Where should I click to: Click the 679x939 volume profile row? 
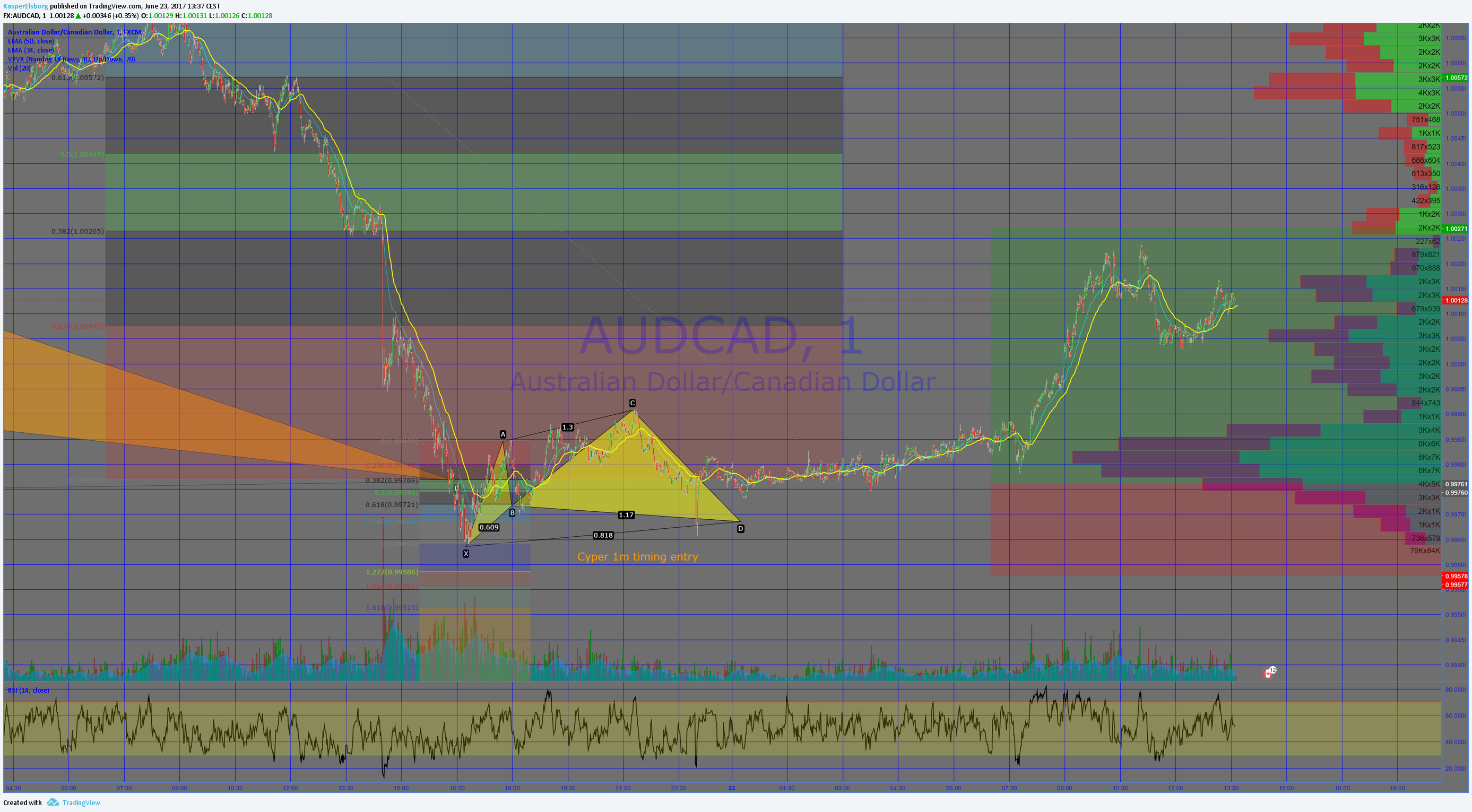pos(1426,308)
